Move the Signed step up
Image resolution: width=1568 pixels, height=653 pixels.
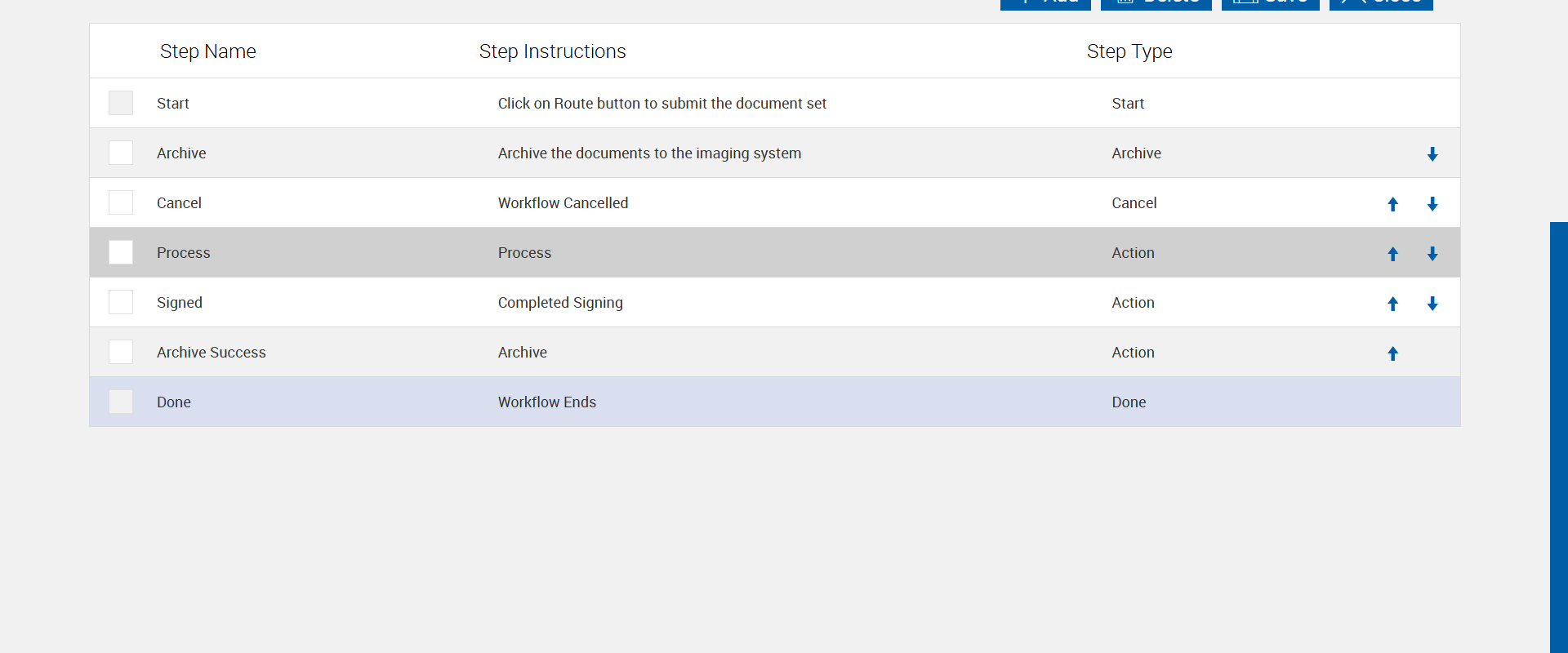(1393, 304)
